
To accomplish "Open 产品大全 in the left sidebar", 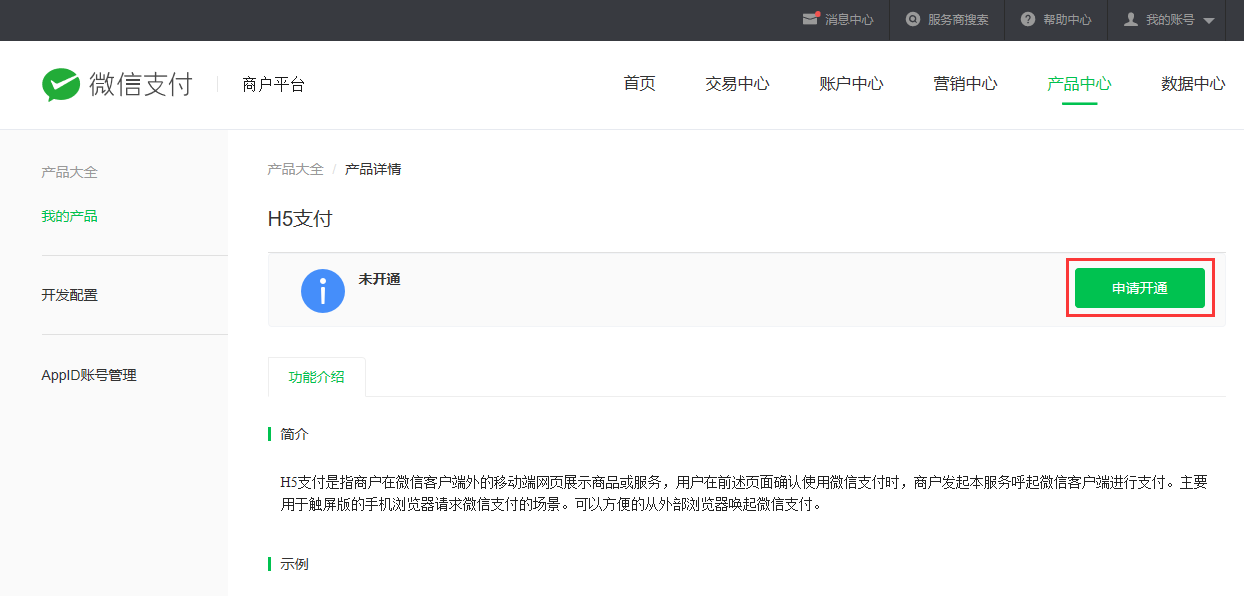I will 69,172.
